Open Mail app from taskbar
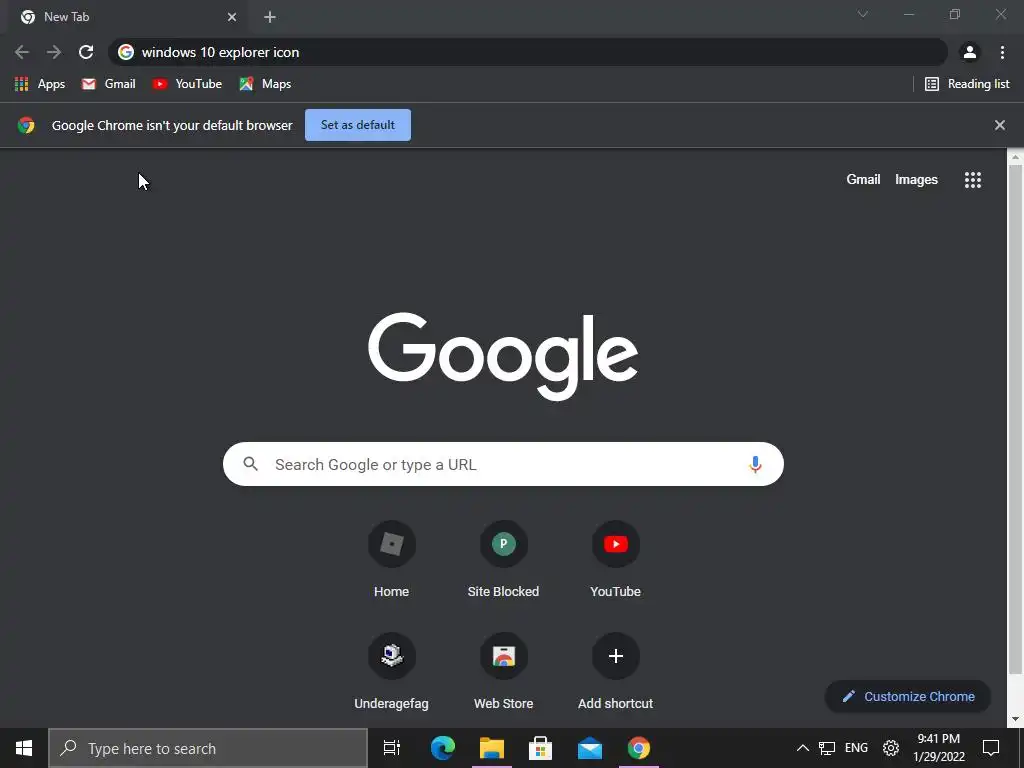The image size is (1024, 768). (x=590, y=748)
